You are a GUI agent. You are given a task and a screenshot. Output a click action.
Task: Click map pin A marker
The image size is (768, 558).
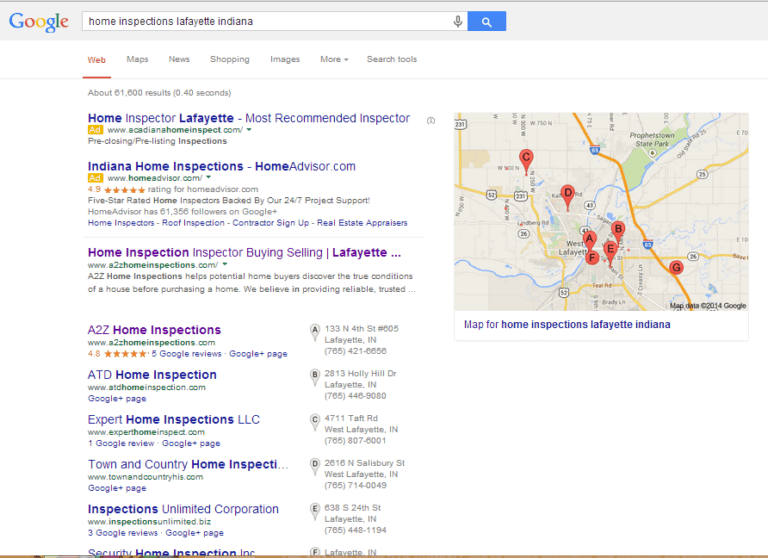[589, 241]
